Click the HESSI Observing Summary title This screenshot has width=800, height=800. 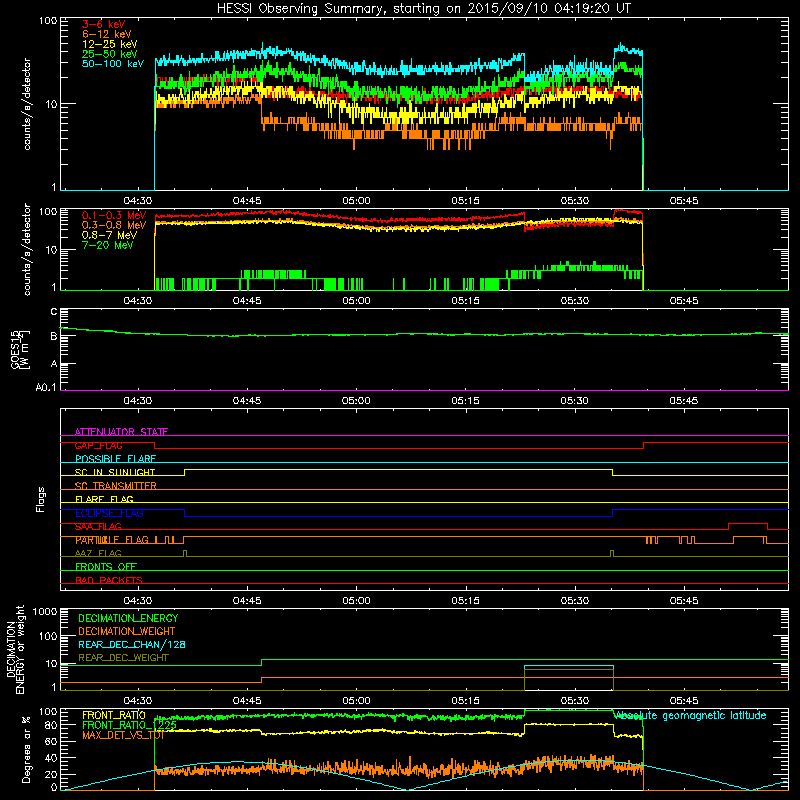[424, 9]
